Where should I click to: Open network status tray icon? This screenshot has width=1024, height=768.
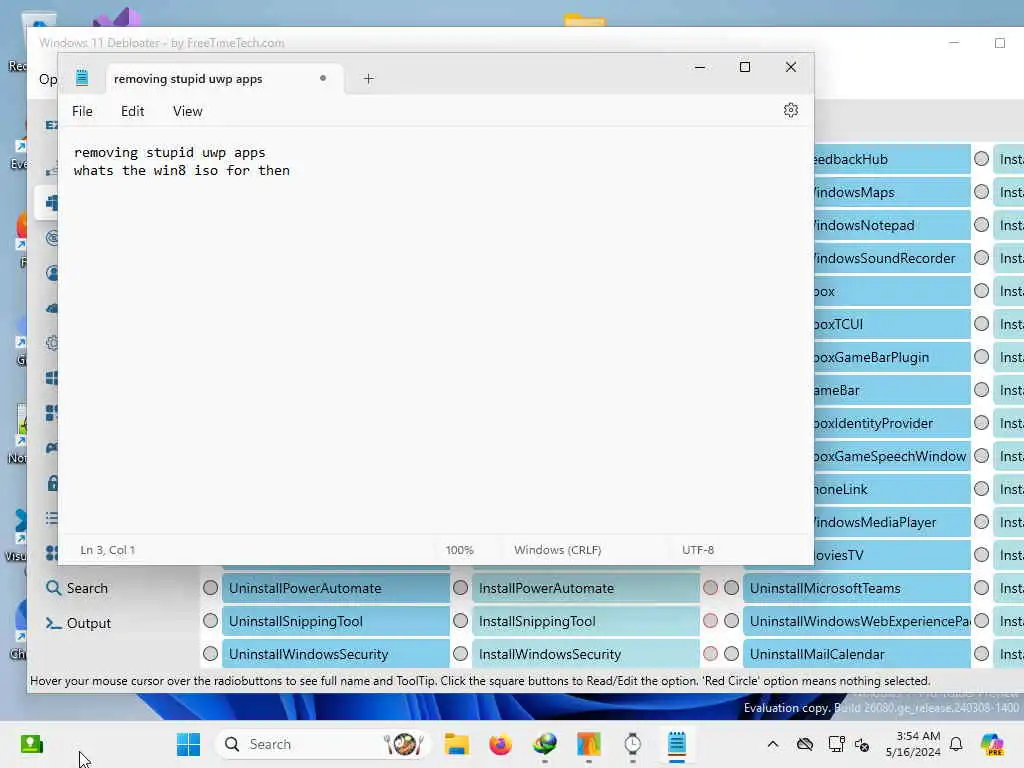pos(836,744)
